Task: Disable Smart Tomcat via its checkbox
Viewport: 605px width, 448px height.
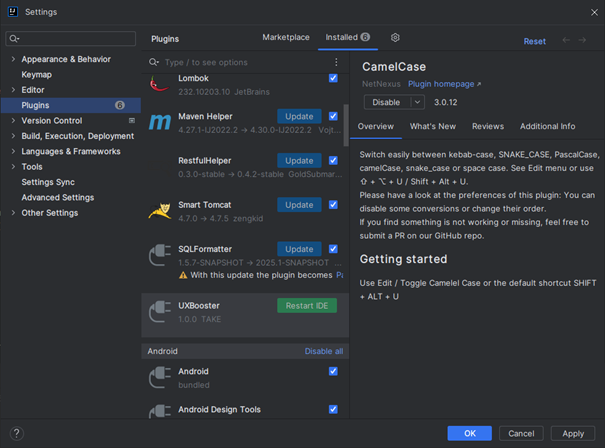Action: [x=333, y=205]
